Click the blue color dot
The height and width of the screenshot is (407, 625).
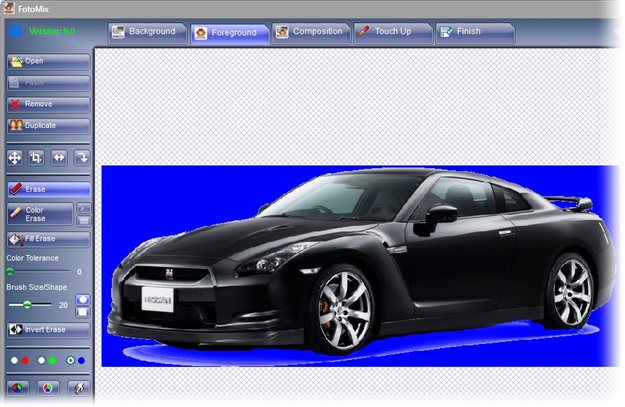tap(81, 361)
